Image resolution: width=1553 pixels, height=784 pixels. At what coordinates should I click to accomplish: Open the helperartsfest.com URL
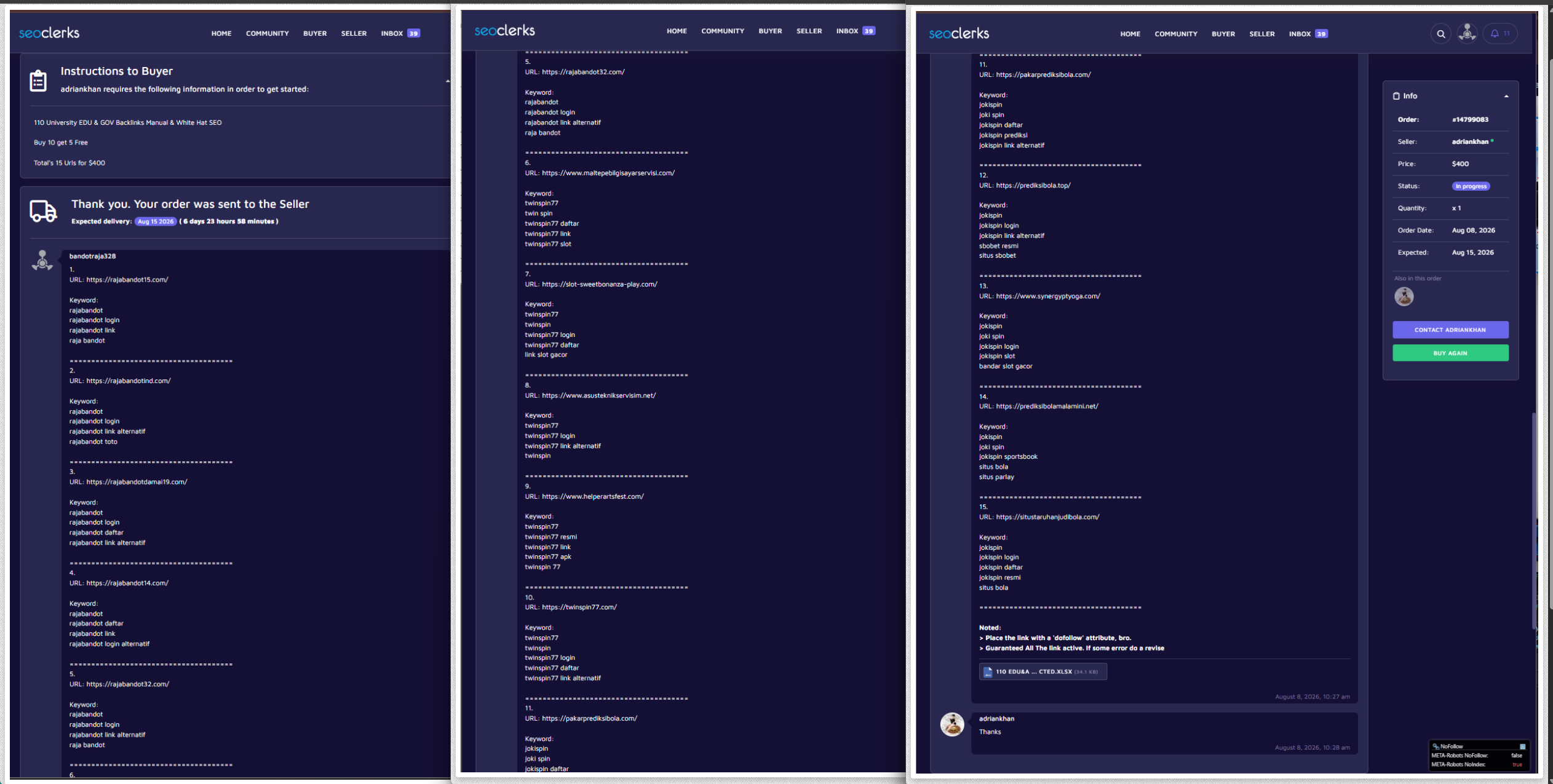point(593,497)
